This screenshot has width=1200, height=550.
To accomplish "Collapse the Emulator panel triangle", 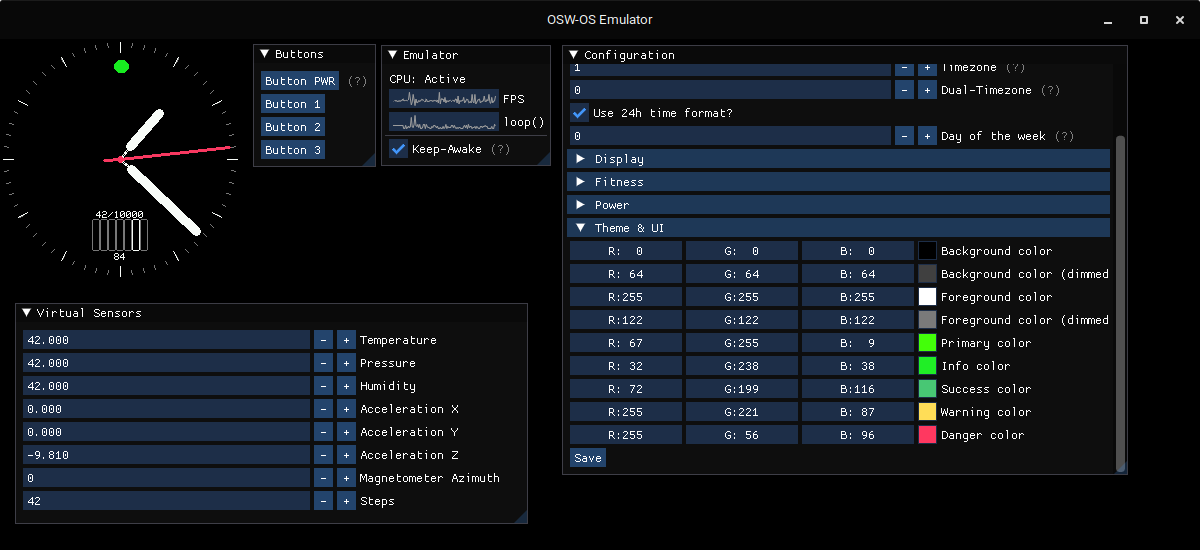I will (393, 55).
